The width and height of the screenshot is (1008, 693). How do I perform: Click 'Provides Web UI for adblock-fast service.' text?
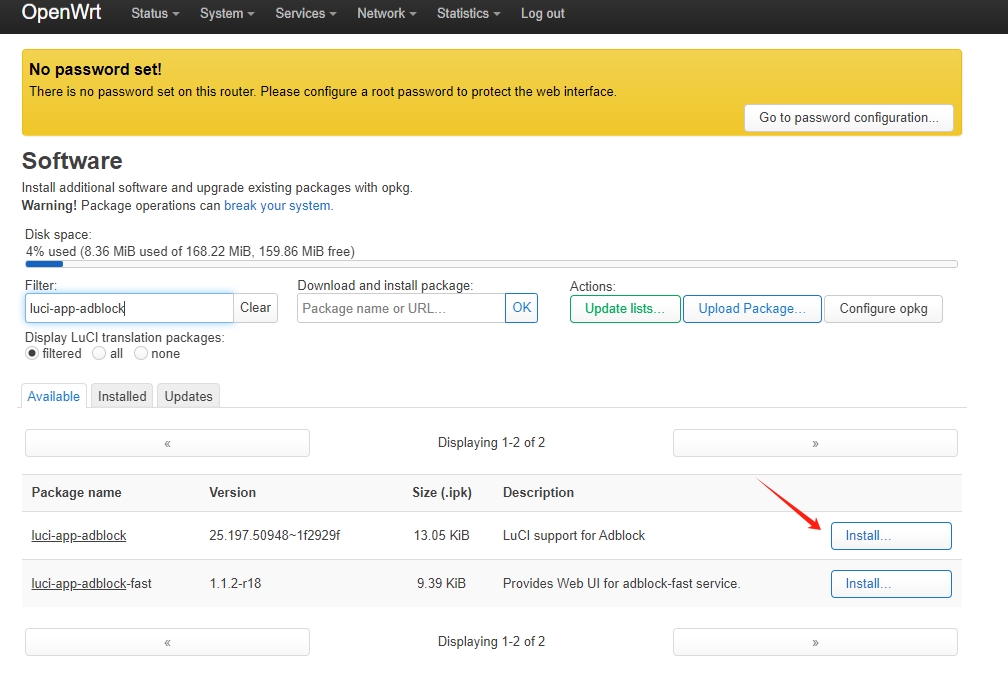(x=622, y=584)
